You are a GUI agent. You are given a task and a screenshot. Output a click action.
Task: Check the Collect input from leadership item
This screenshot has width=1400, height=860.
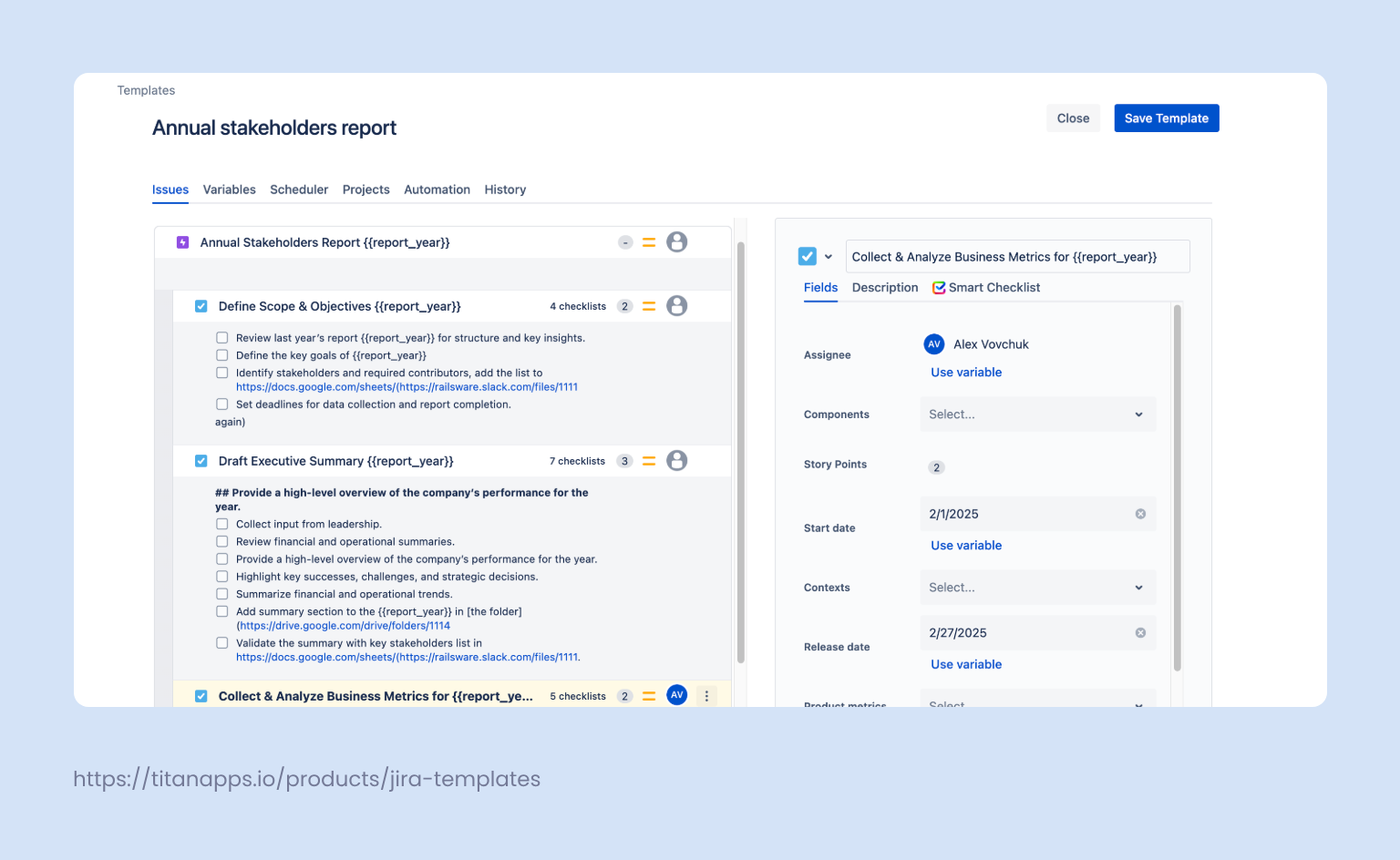click(222, 524)
